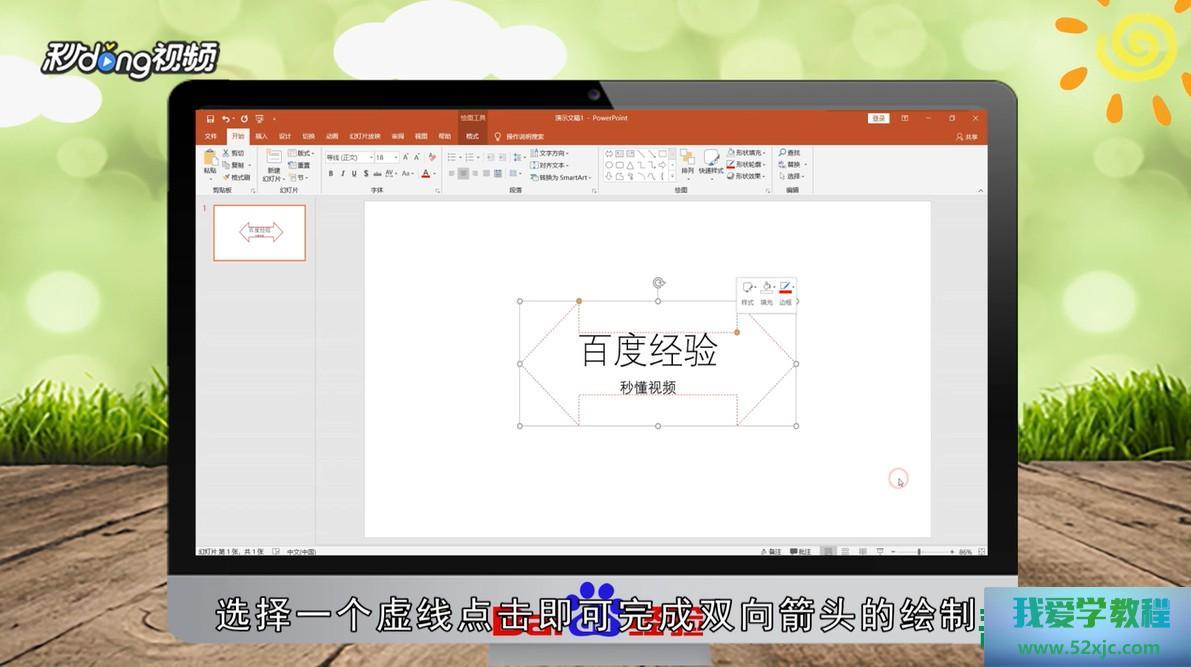Click the zoom slider in status bar
1191x667 pixels.
(920, 552)
